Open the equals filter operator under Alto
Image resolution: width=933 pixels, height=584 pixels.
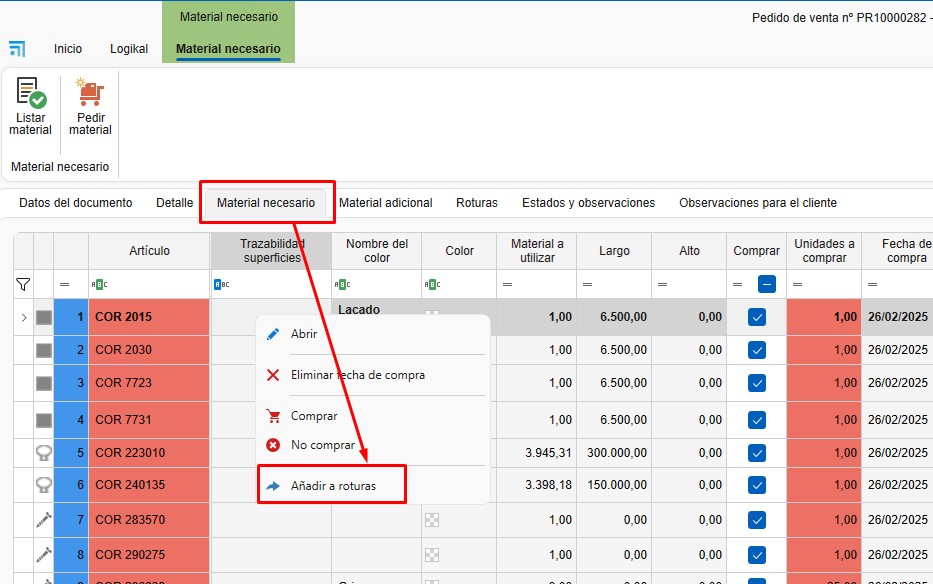click(x=662, y=285)
